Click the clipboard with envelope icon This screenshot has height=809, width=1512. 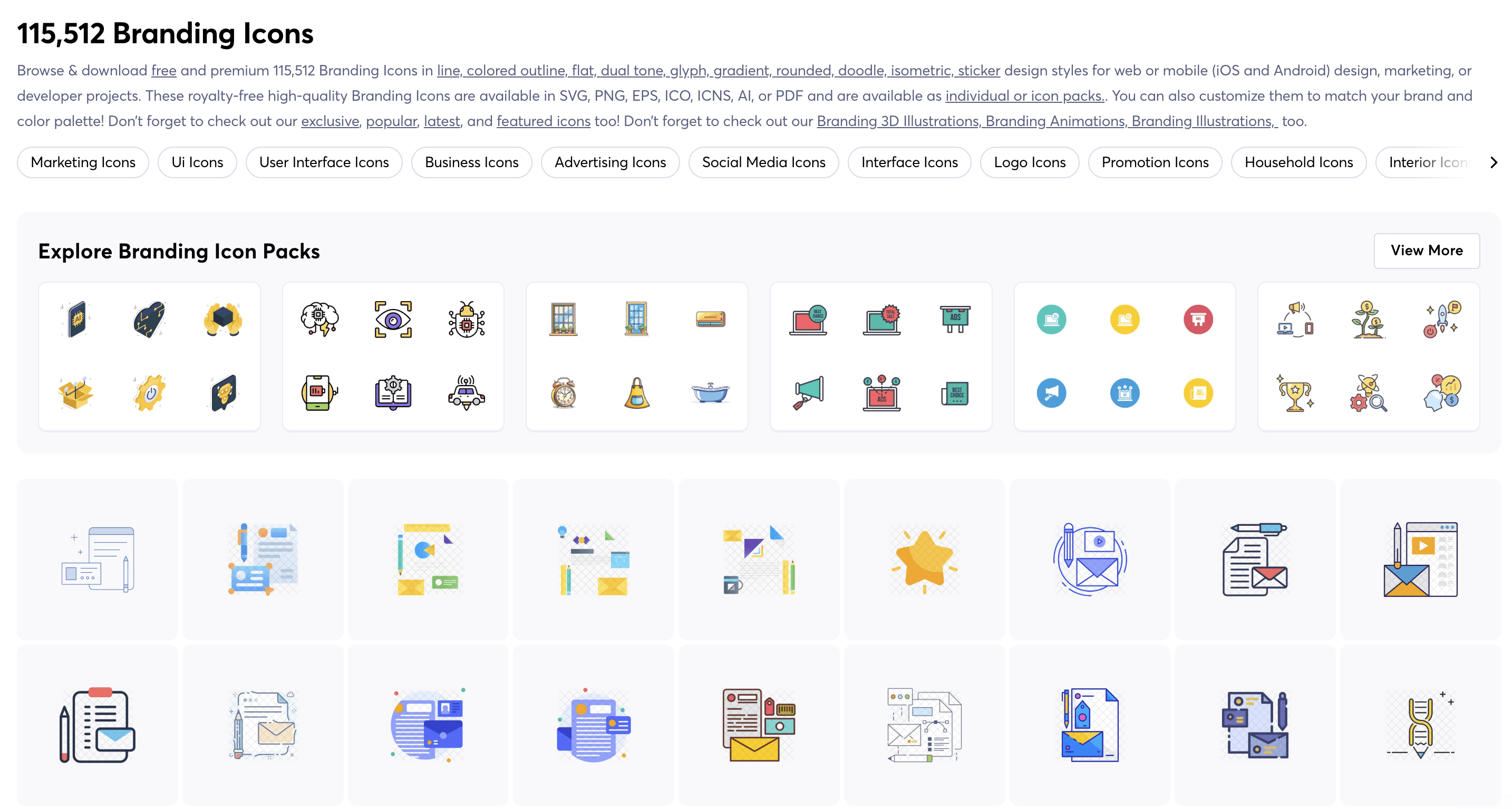[98, 726]
